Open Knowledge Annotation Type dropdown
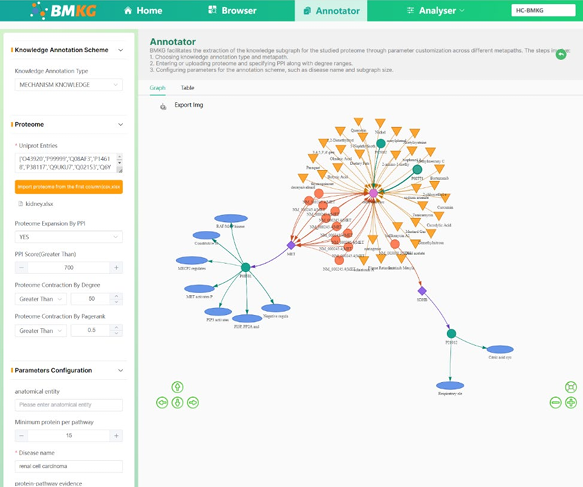Image resolution: width=583 pixels, height=487 pixels. coord(69,85)
